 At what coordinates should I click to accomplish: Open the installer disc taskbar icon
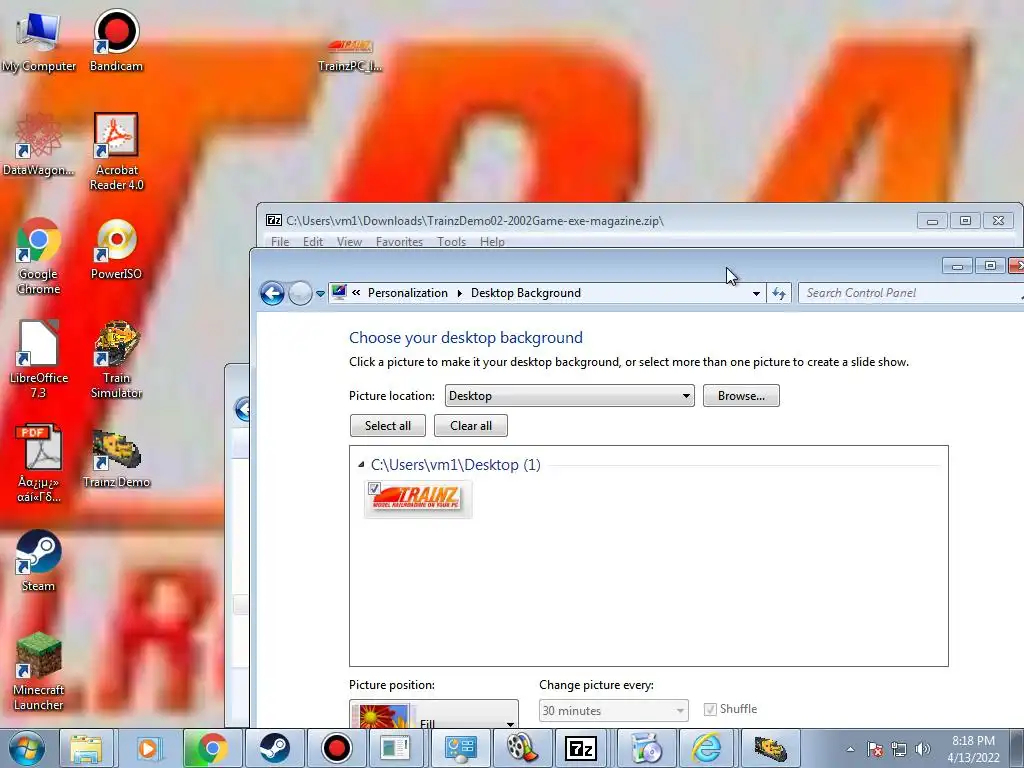646,748
